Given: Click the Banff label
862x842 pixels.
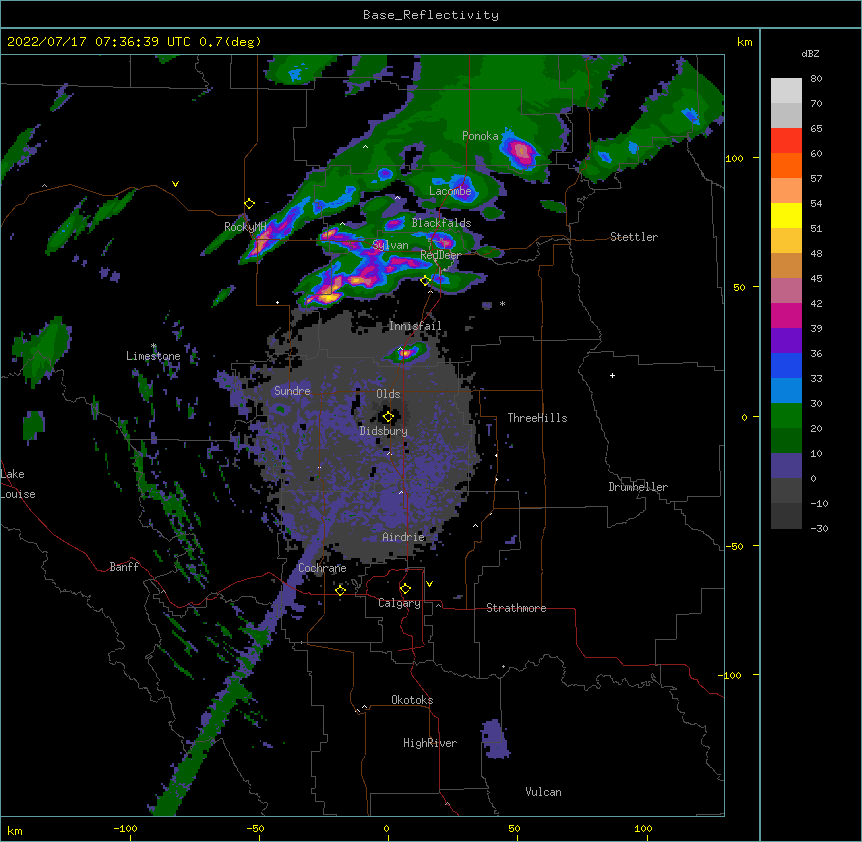Looking at the screenshot, I should (x=124, y=567).
